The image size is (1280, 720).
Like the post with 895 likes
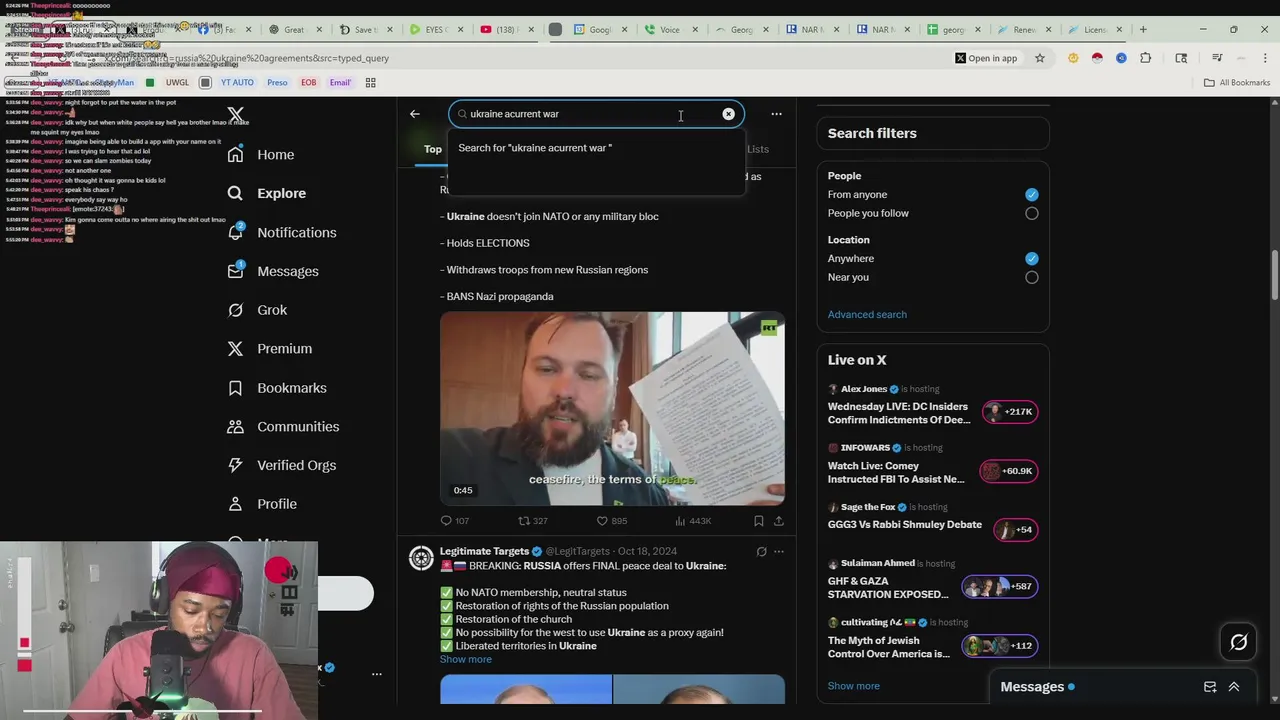coord(611,521)
